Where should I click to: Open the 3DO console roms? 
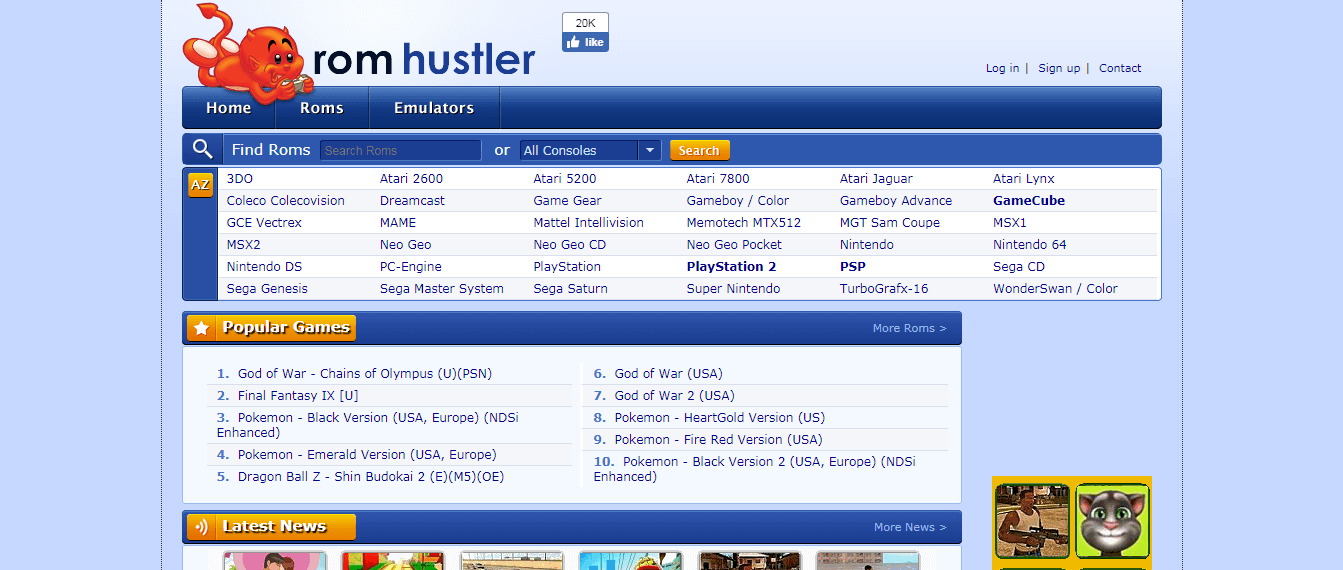(240, 179)
